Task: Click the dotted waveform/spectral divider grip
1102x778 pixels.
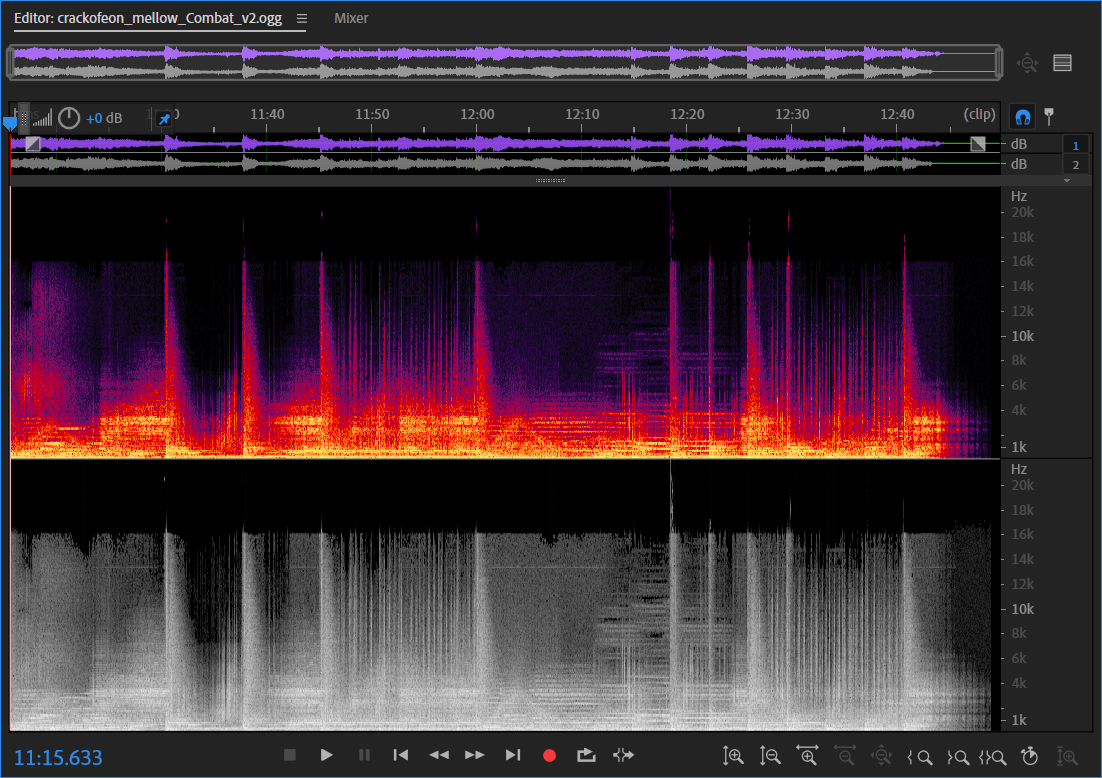Action: 550,181
